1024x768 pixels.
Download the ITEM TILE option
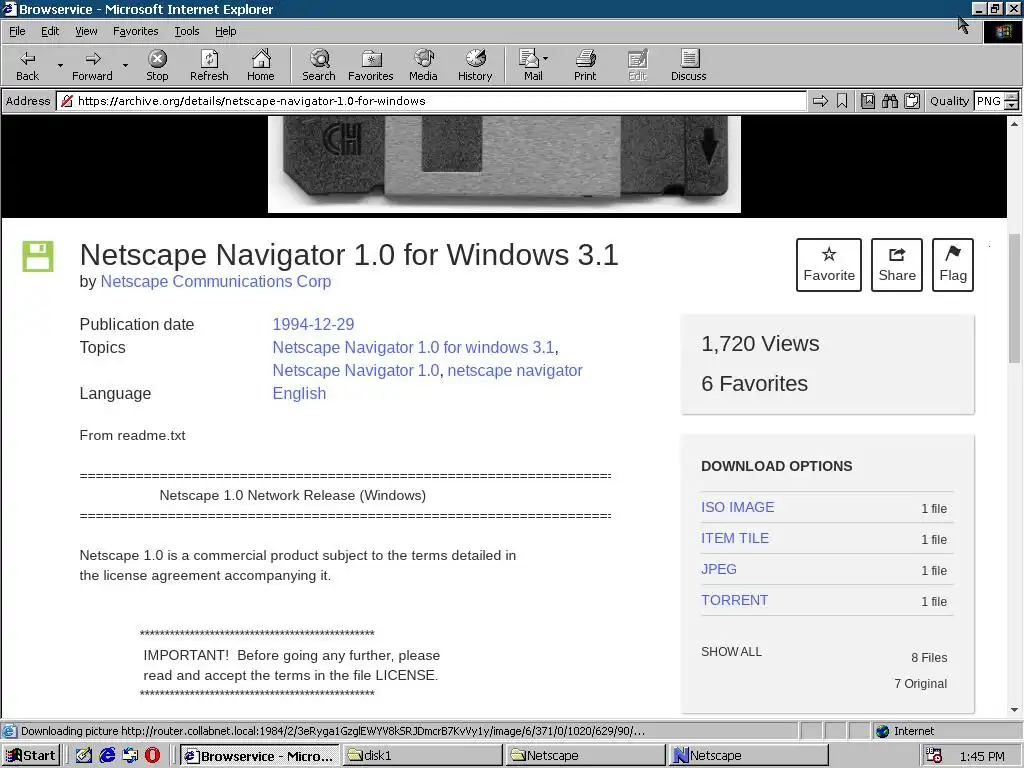(x=735, y=538)
